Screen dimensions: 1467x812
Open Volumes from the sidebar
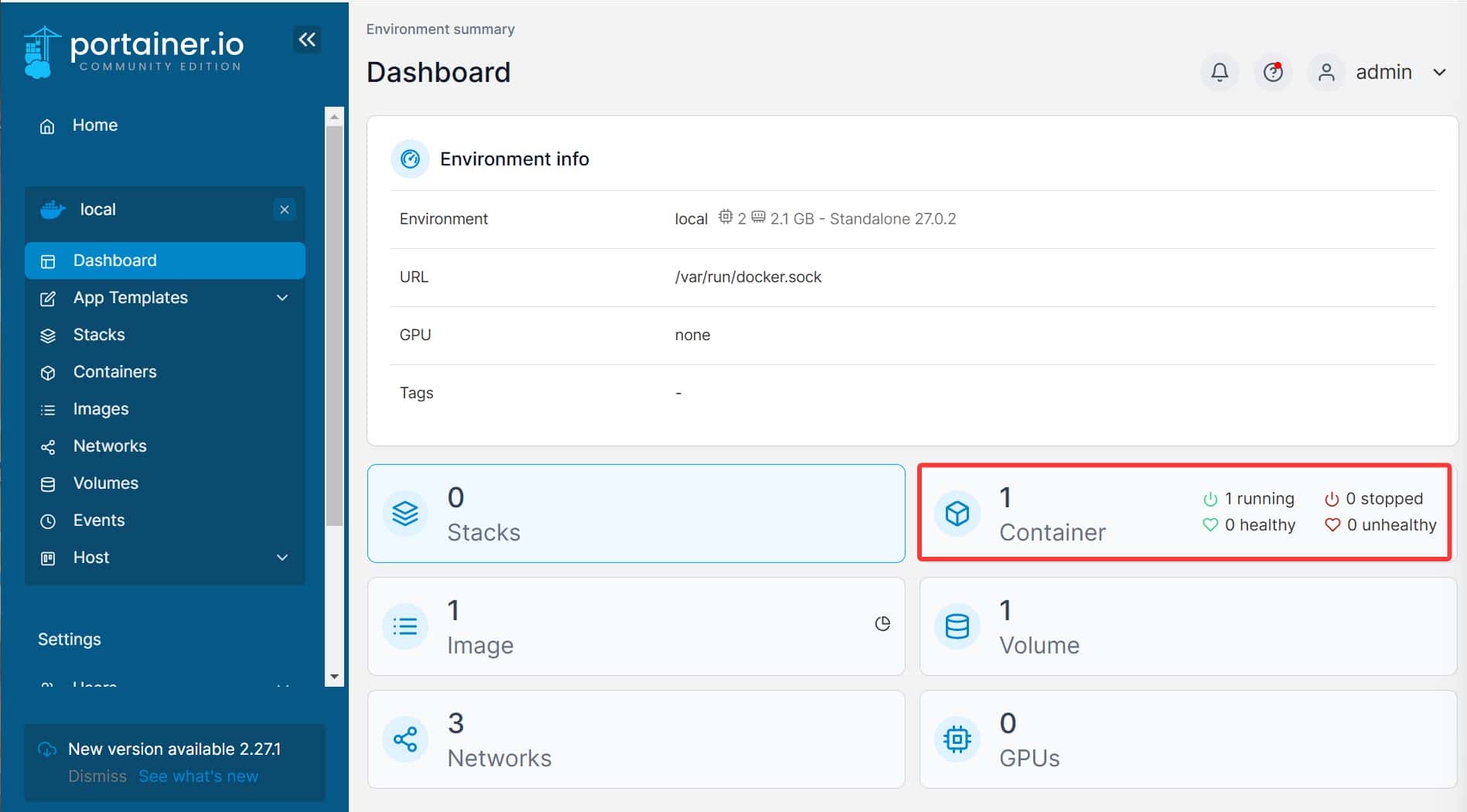pos(105,483)
